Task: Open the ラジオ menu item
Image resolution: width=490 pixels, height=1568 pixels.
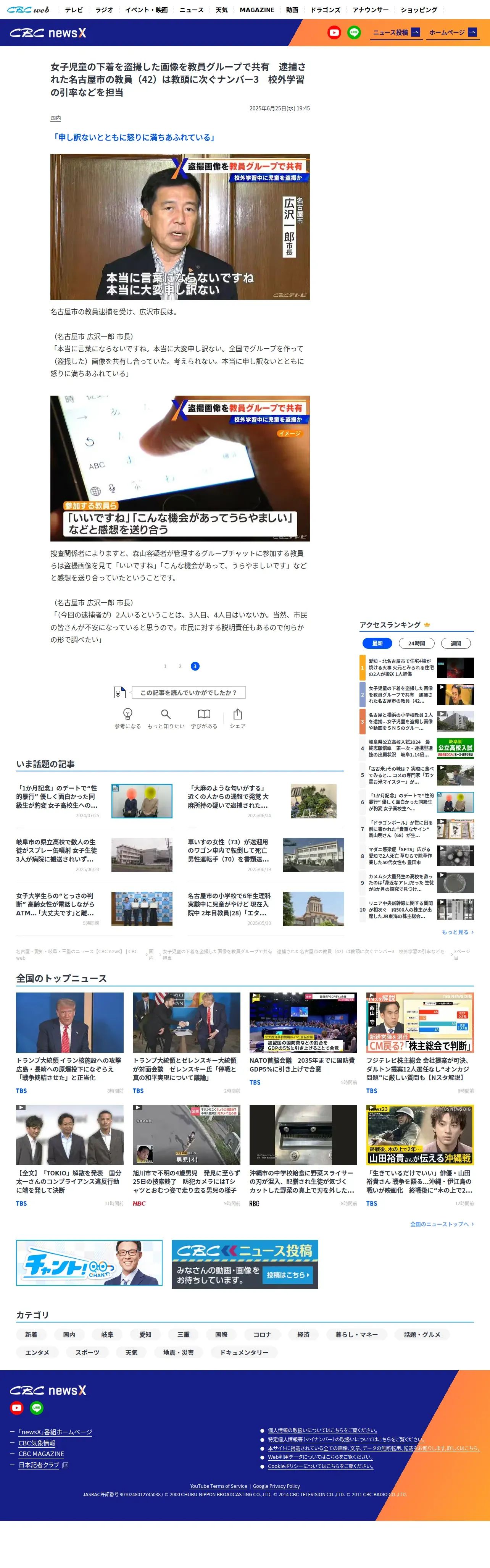Action: click(104, 10)
